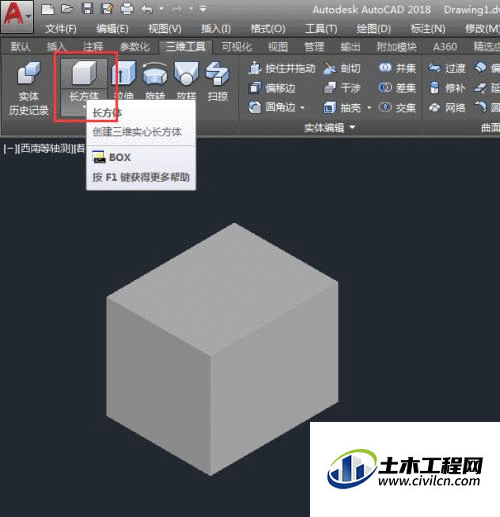Image resolution: width=500 pixels, height=517 pixels.
Task: Open the 文件(F) menu
Action: point(61,29)
